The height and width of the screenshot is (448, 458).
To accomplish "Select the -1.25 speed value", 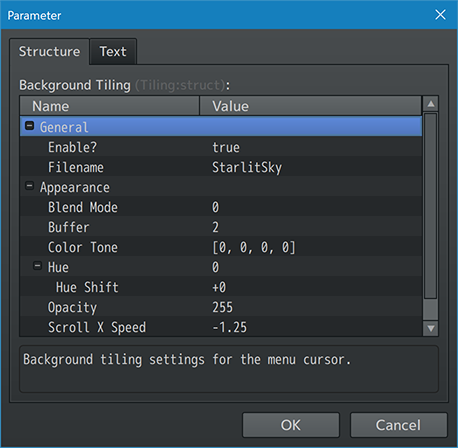I will pos(230,327).
